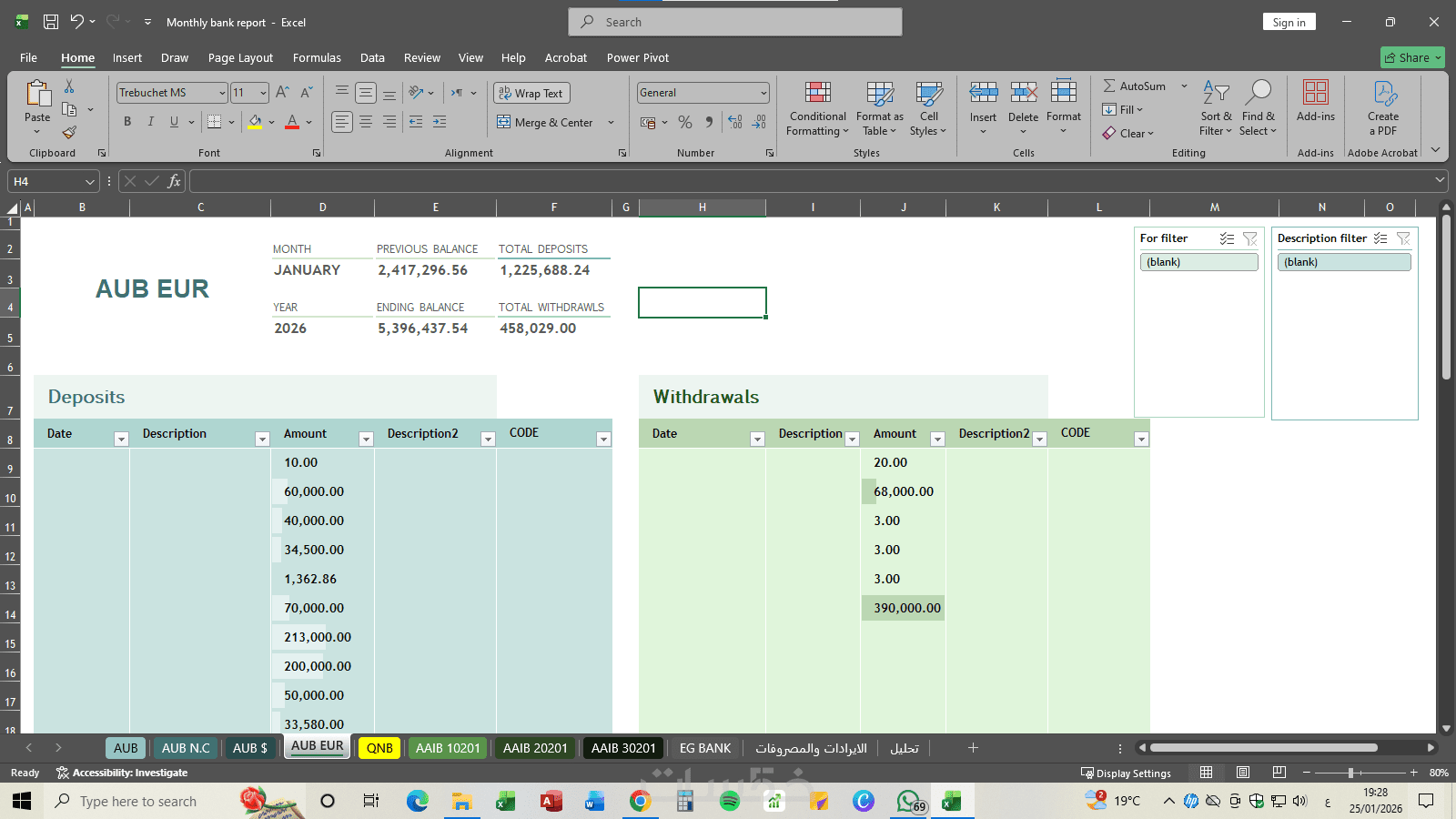The height and width of the screenshot is (819, 1456).
Task: Open Withdrawals CODE column filter dropdown
Action: pyautogui.click(x=1141, y=439)
